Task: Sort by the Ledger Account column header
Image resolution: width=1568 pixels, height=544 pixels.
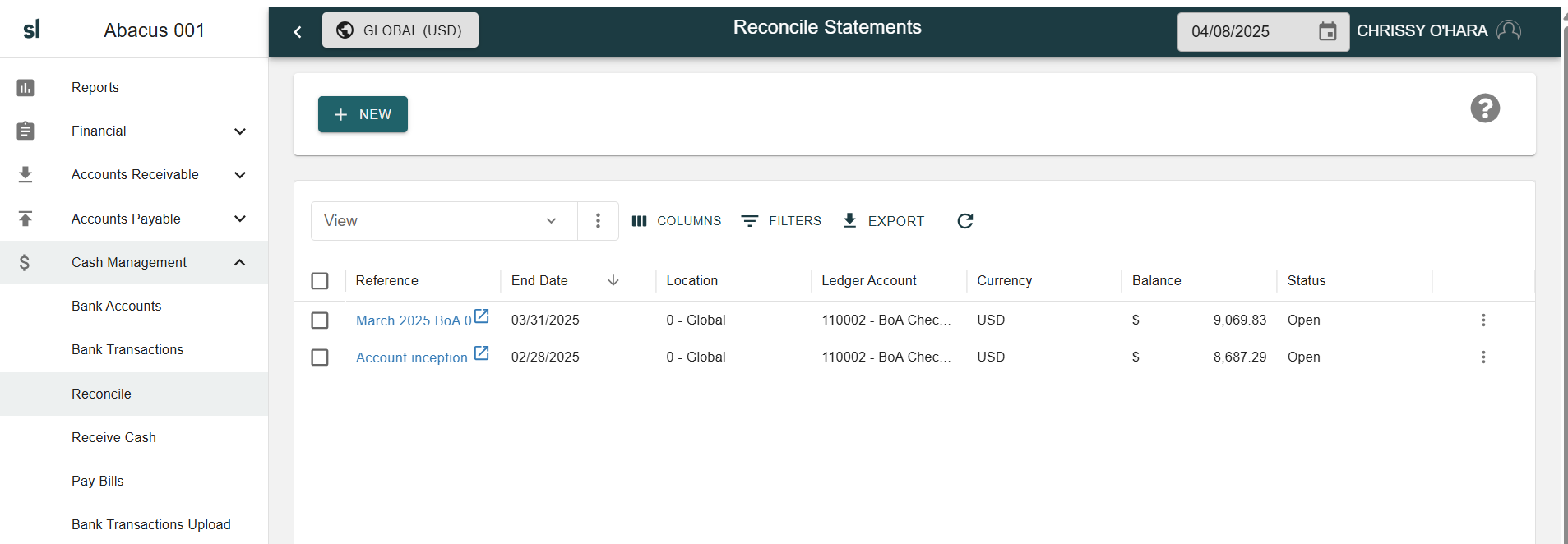Action: click(x=868, y=280)
